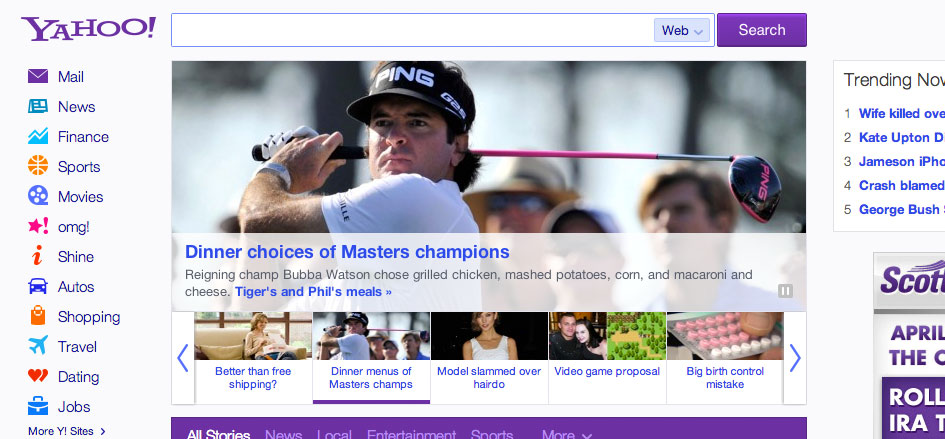945x439 pixels.
Task: Click the Autos car icon
Action: (x=38, y=287)
